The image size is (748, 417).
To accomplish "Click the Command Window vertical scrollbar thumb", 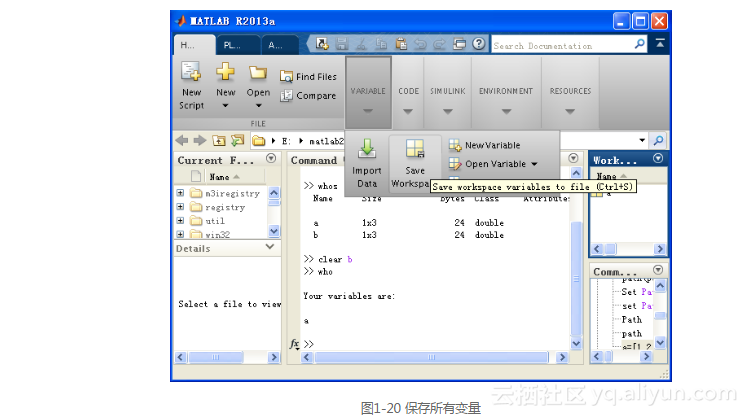I will (x=576, y=279).
